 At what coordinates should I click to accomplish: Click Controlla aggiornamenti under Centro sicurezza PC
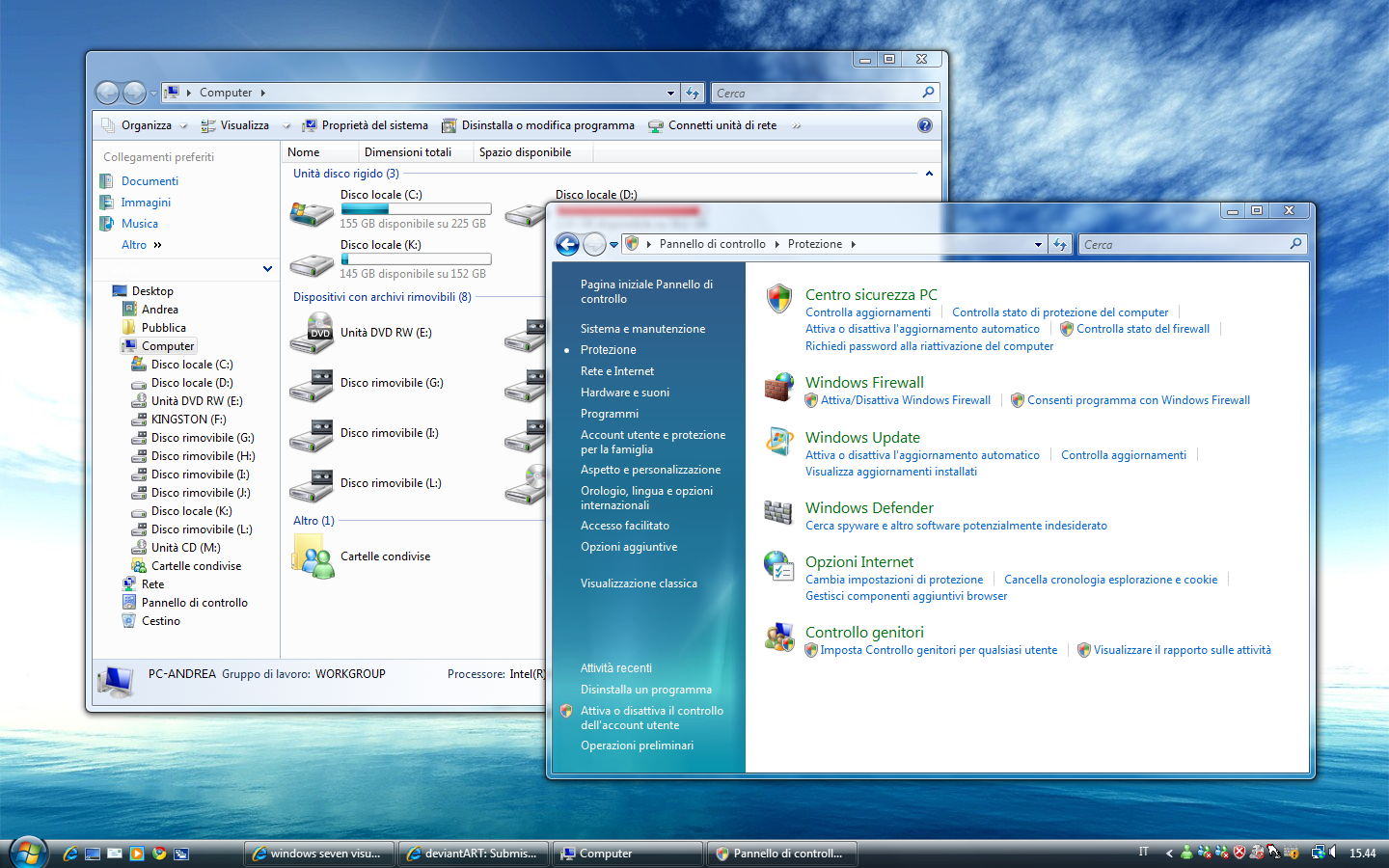(x=868, y=312)
